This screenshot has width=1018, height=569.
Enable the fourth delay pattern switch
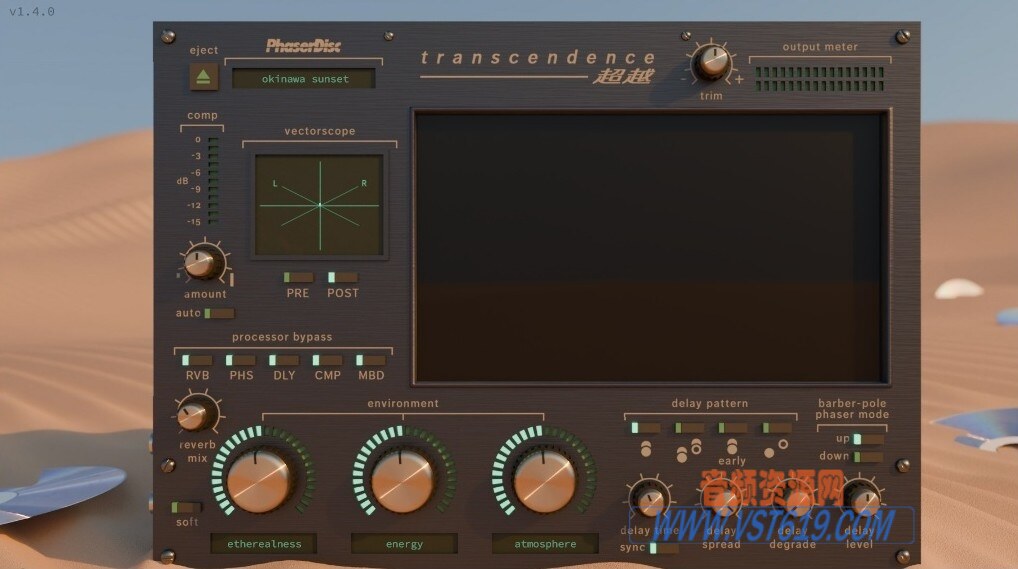click(x=776, y=427)
